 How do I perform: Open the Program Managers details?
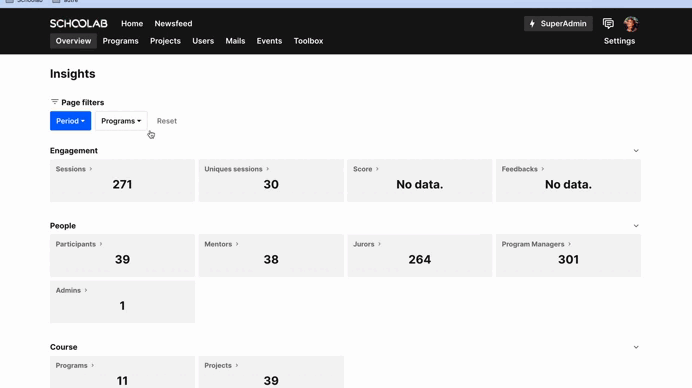pos(536,244)
